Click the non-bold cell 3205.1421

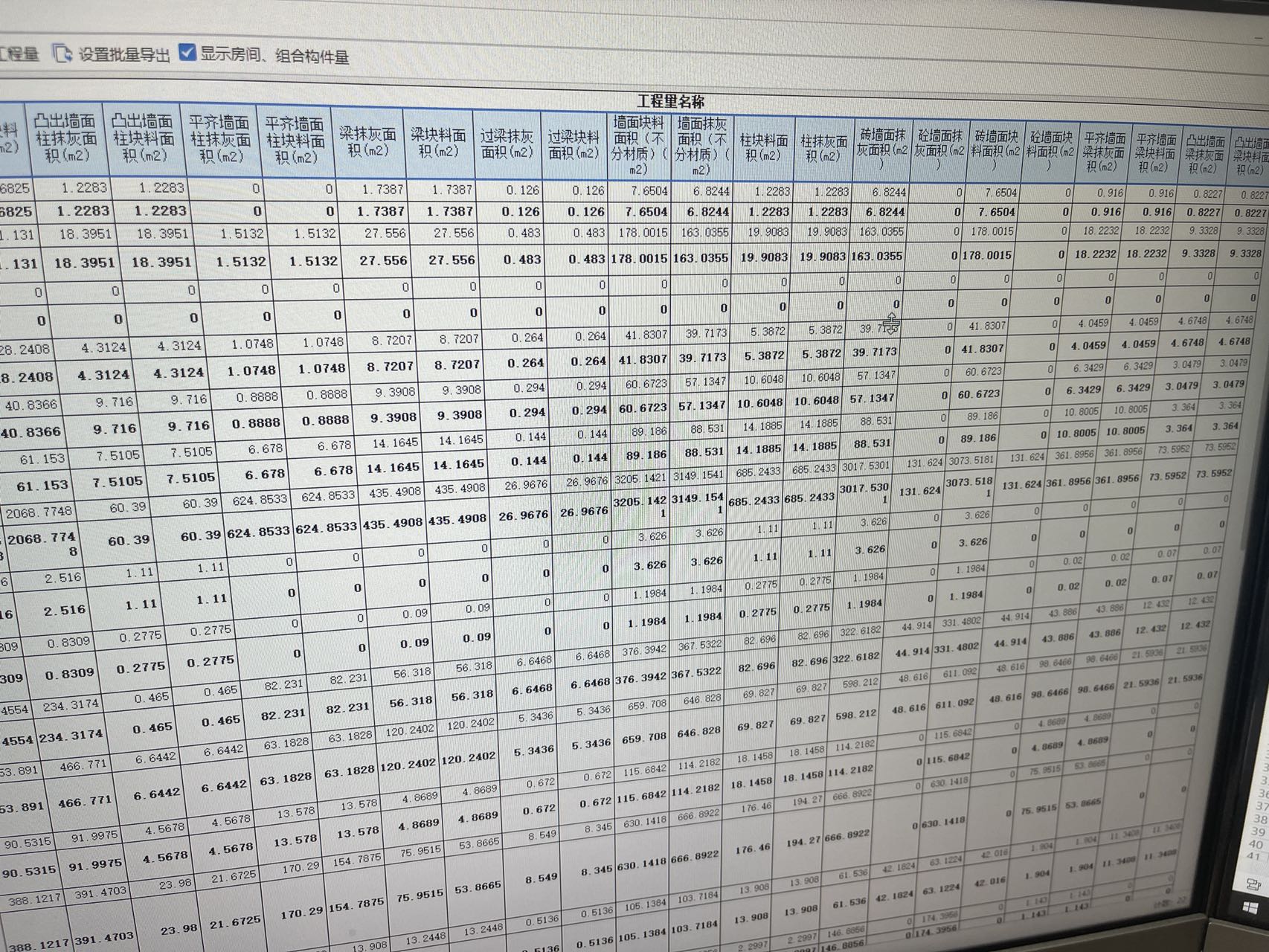pyautogui.click(x=639, y=477)
